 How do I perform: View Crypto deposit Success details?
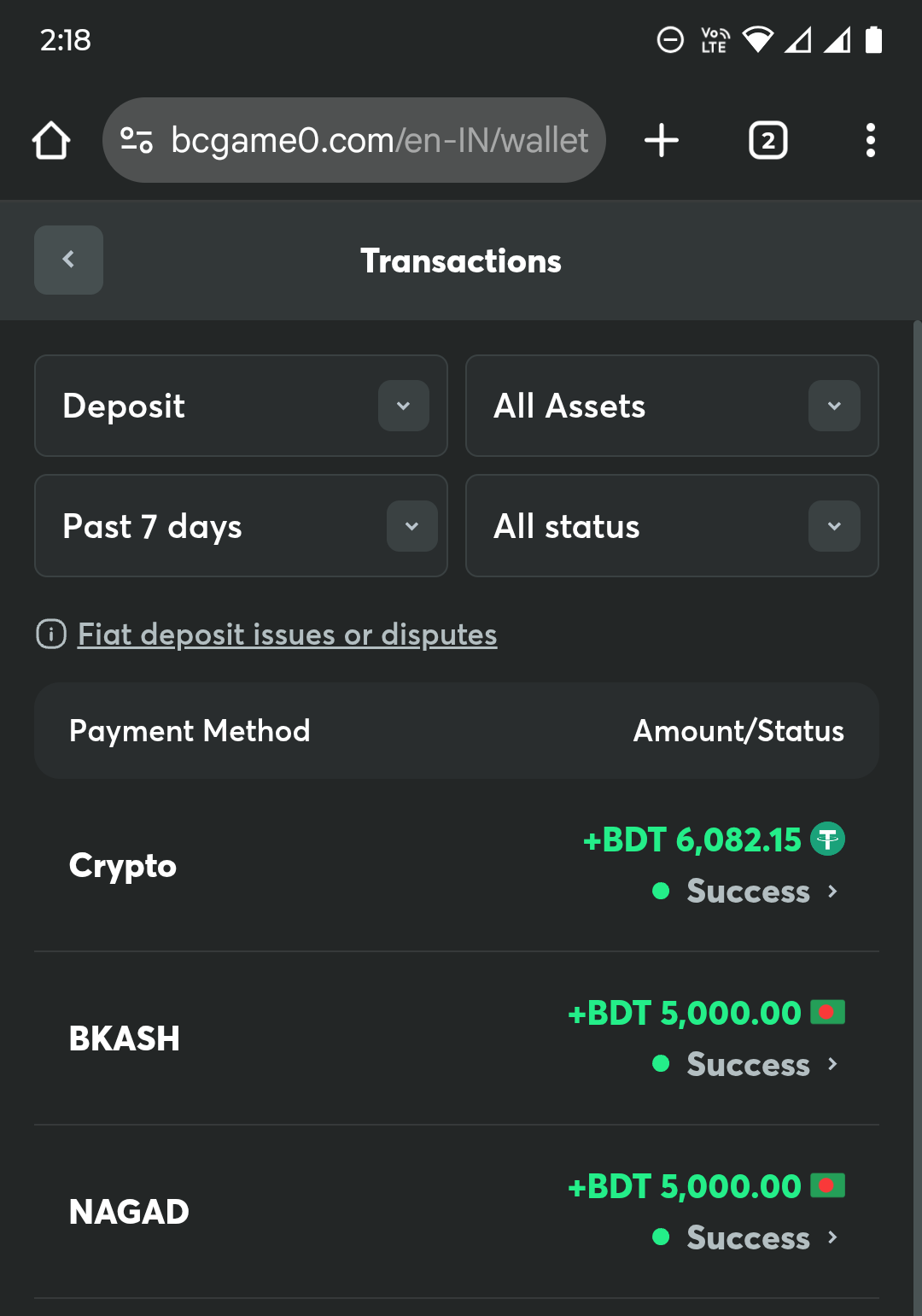748,892
